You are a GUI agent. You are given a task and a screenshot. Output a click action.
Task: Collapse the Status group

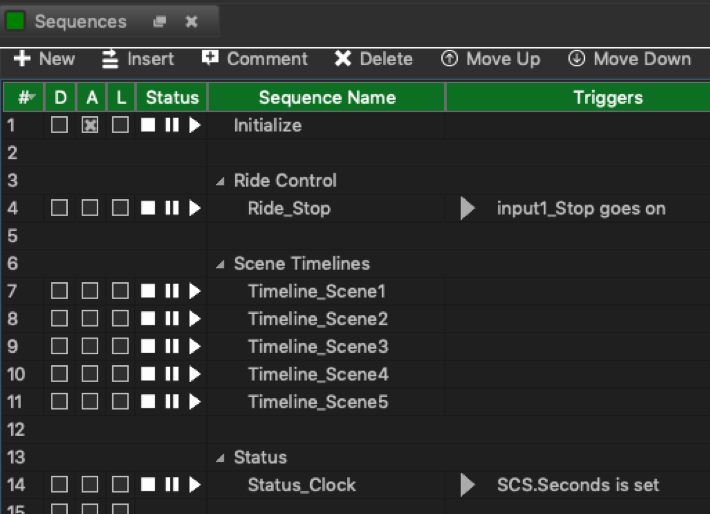coord(221,458)
